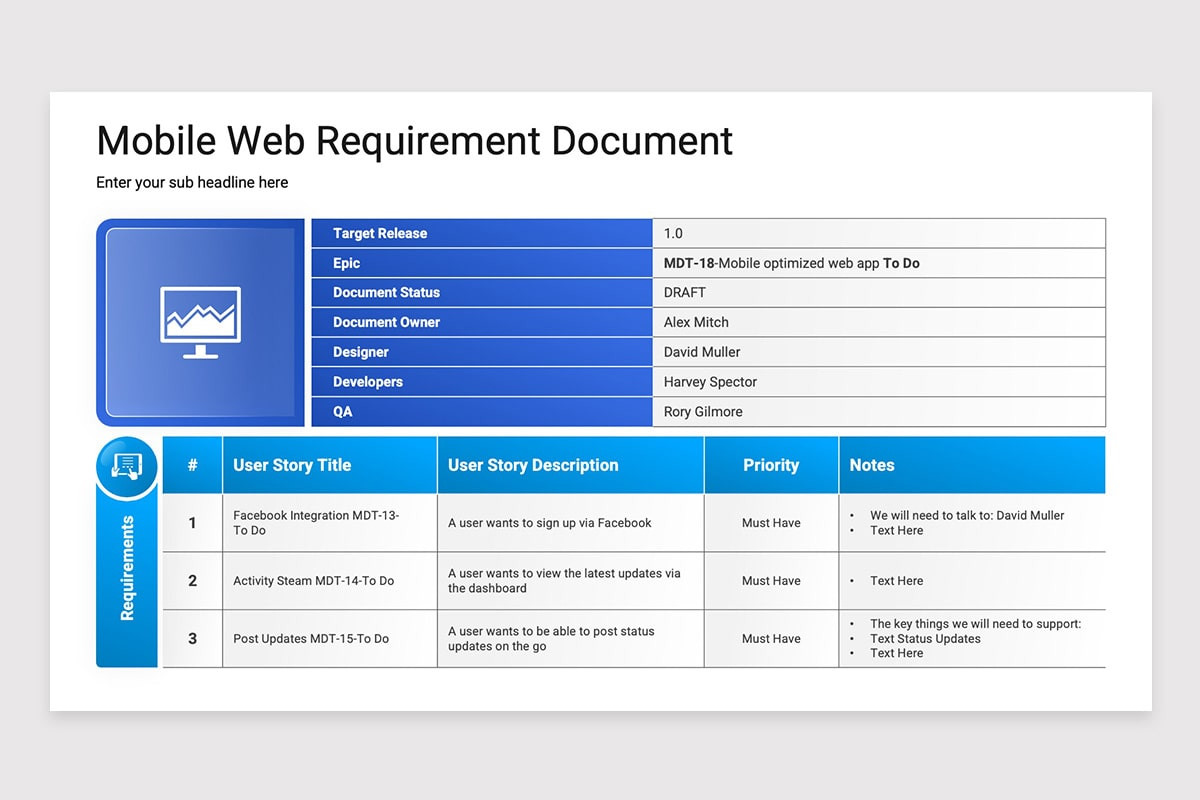Screen dimensions: 1200x800
Task: Click the MDT-18 Mobile optimized web app cell
Action: coord(879,263)
